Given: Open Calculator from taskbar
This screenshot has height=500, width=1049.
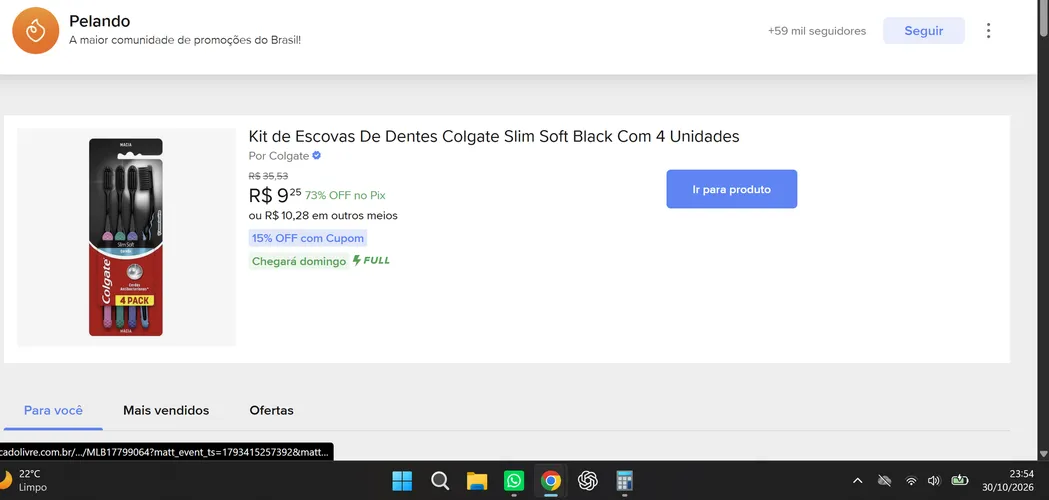Looking at the screenshot, I should (624, 481).
